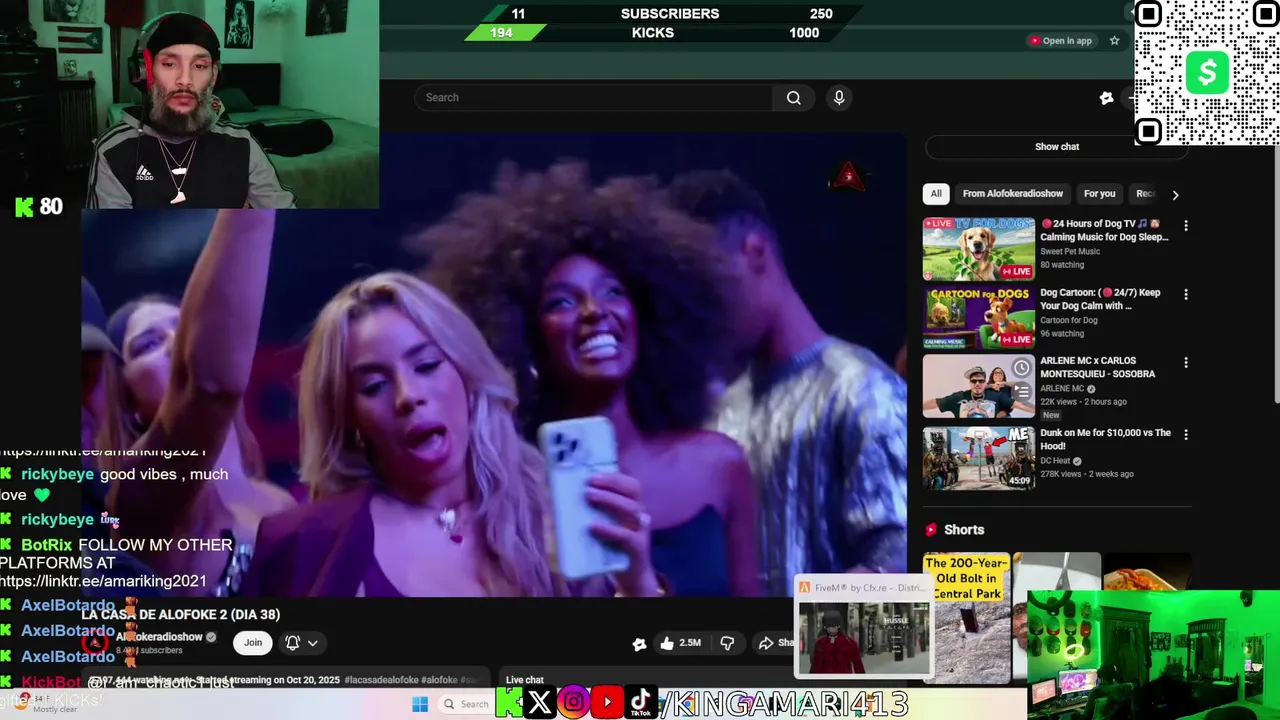This screenshot has width=1280, height=720.
Task: Click the title 'Dunk on Me for $10,000 vs The Hood!'
Action: [x=1105, y=439]
